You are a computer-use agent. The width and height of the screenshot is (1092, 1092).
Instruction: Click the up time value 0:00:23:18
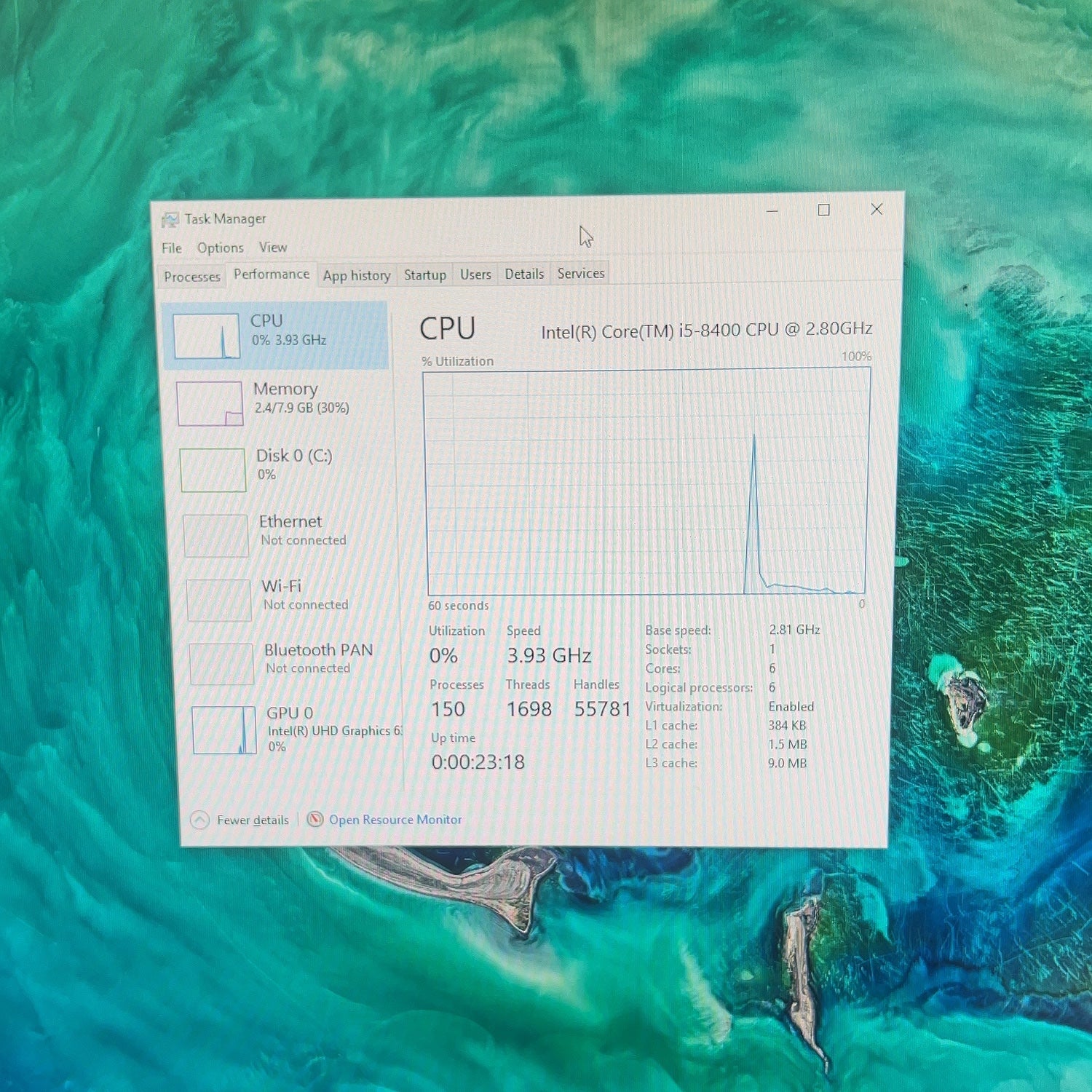pos(478,762)
